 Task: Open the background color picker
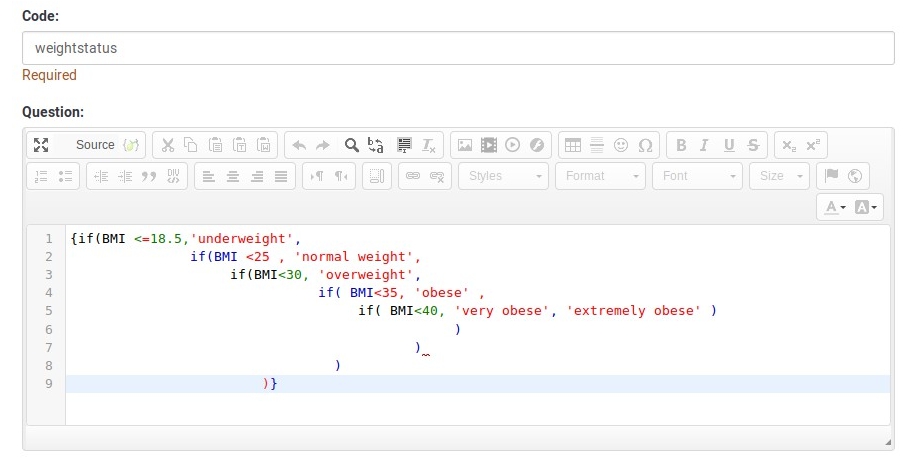pyautogui.click(x=867, y=207)
